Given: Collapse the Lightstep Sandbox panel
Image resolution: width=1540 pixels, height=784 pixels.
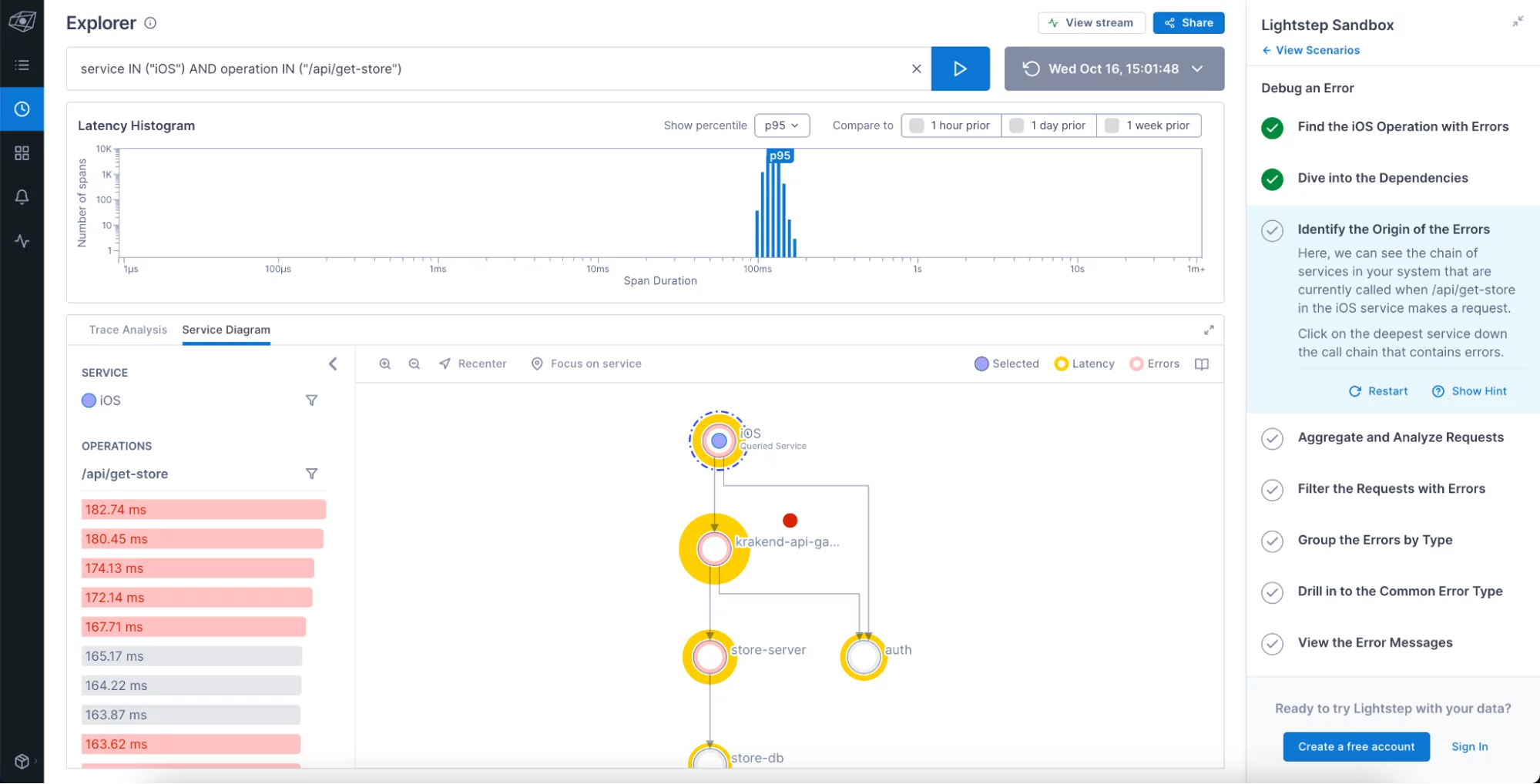Looking at the screenshot, I should (1517, 22).
